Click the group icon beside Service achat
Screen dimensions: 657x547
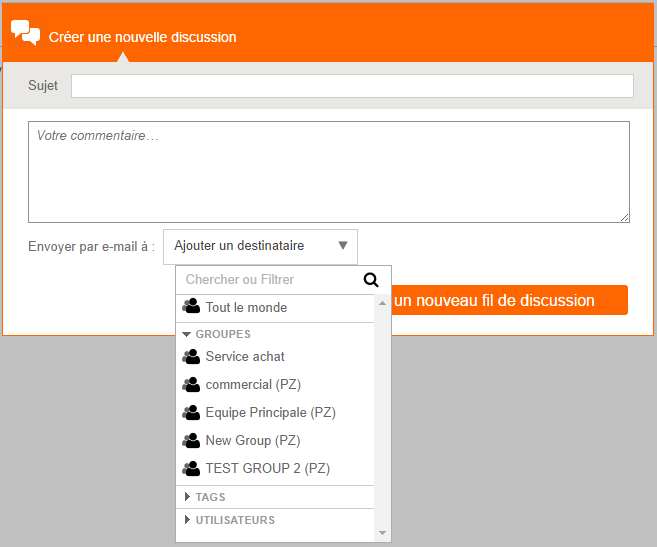191,356
